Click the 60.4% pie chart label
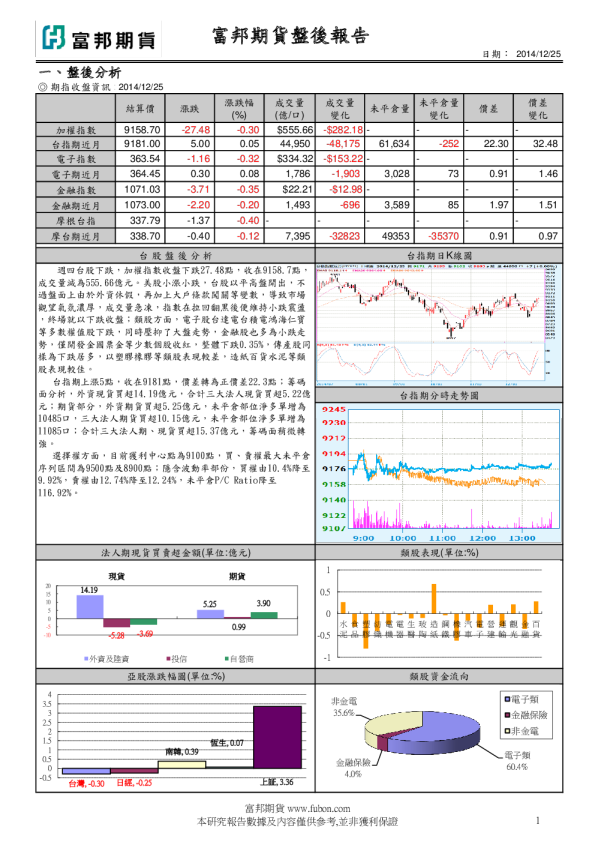This screenshot has height=842, width=595. coord(517,767)
